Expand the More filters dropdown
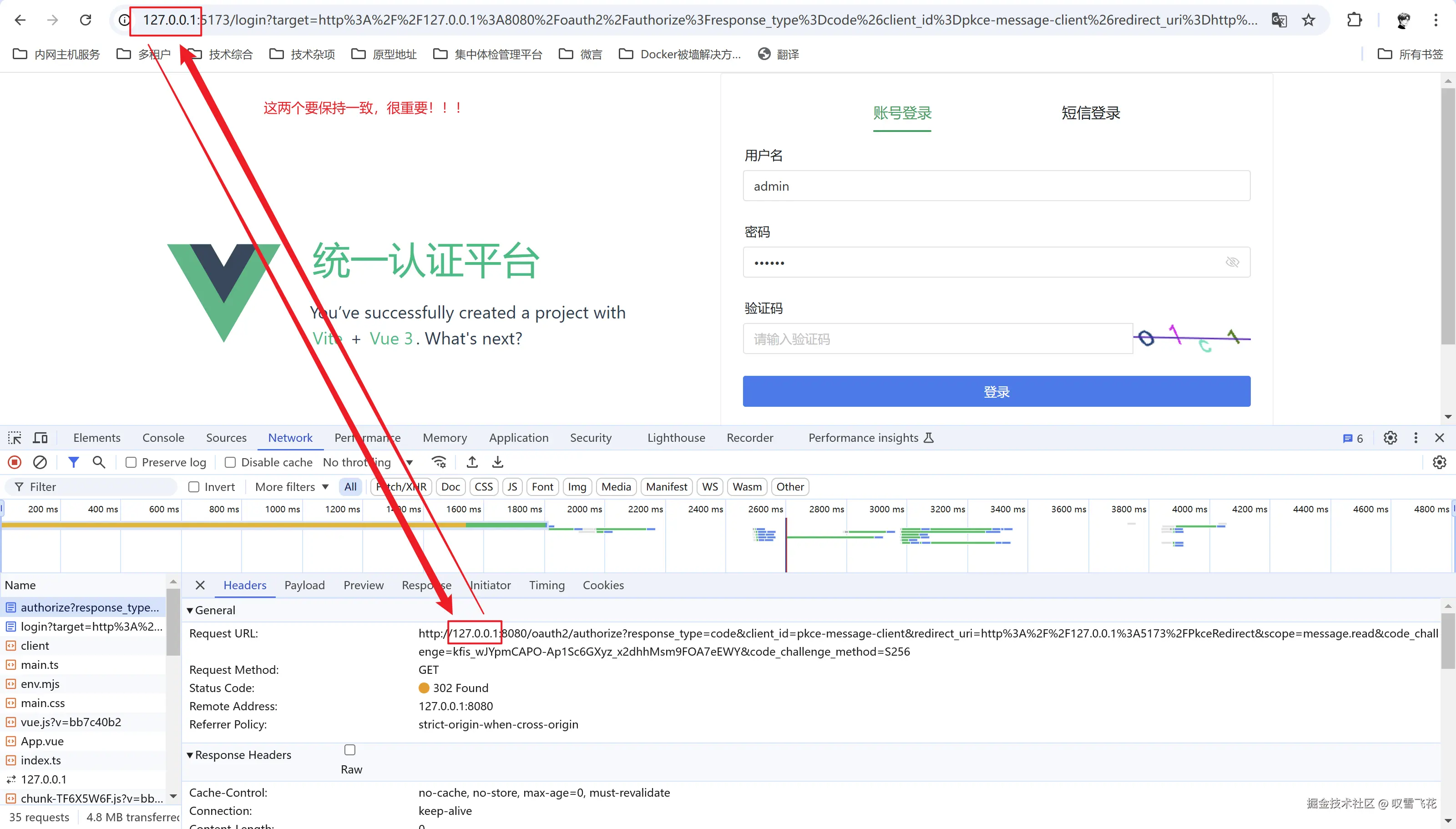Screen dimensions: 1456x829 click(x=292, y=487)
